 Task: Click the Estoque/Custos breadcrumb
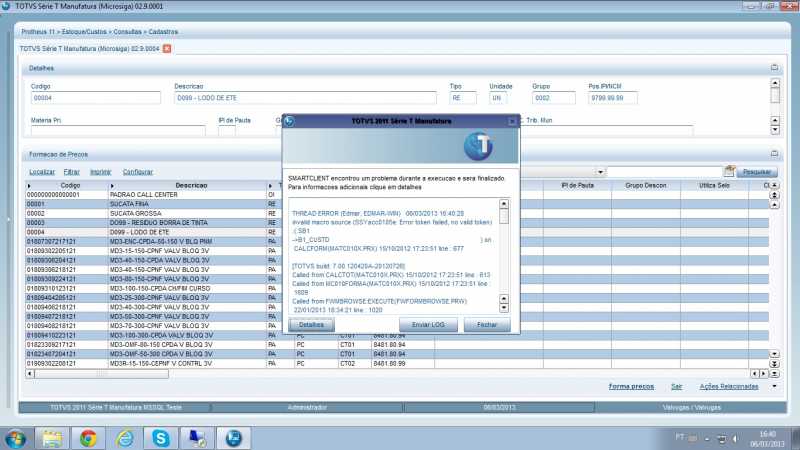[x=84, y=32]
